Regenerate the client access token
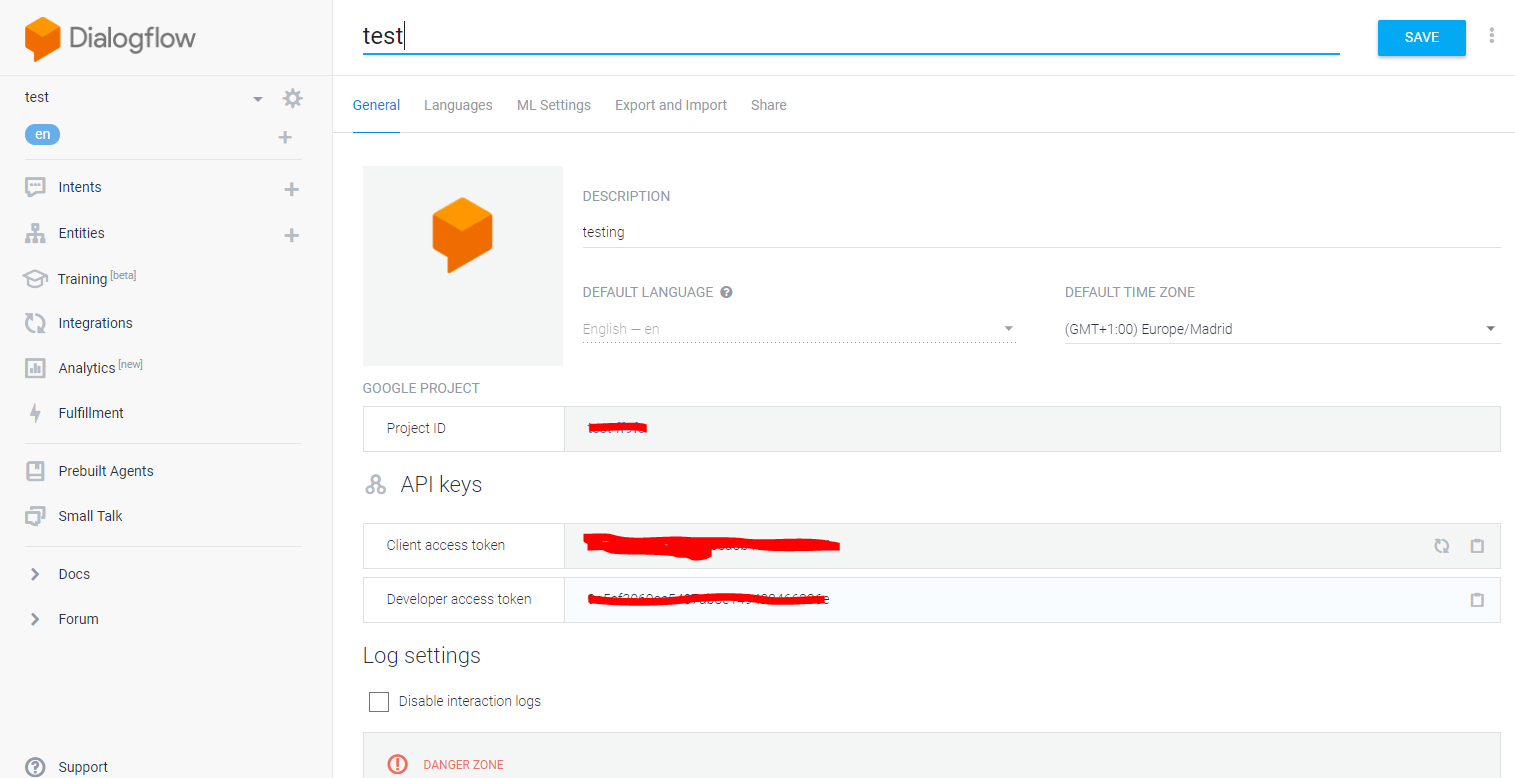The height and width of the screenshot is (778, 1515). click(x=1441, y=546)
